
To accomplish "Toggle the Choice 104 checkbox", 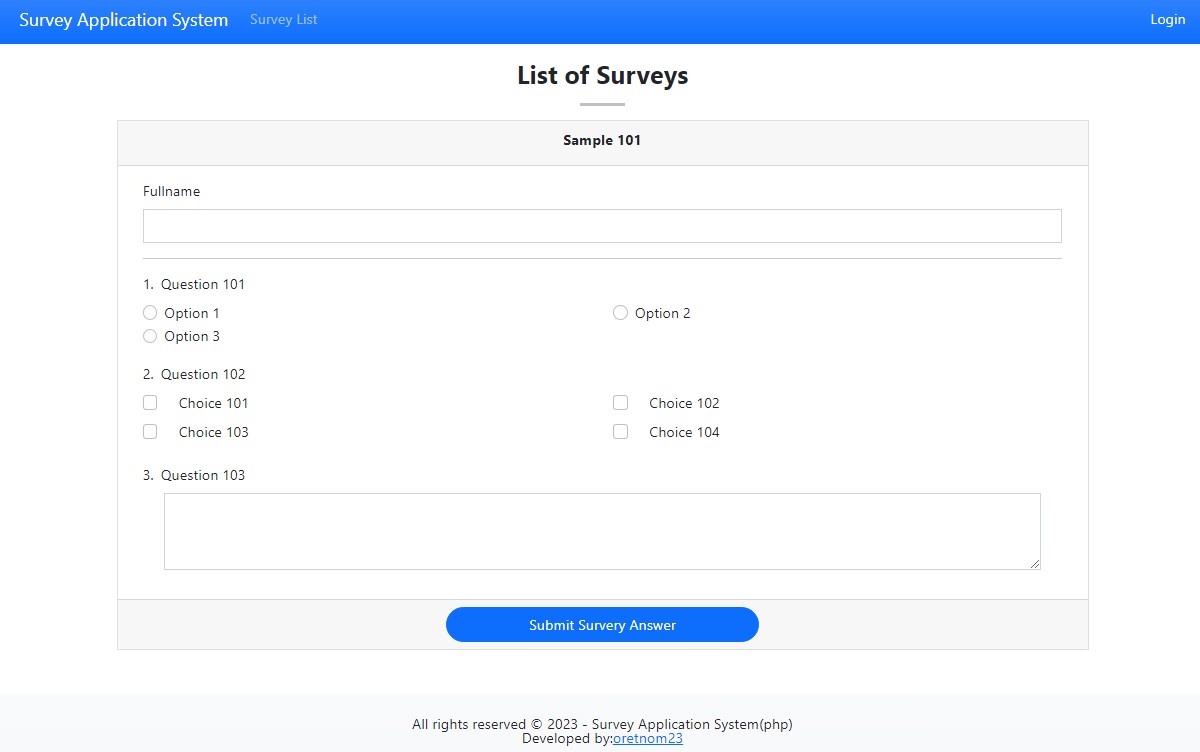I will pyautogui.click(x=620, y=432).
